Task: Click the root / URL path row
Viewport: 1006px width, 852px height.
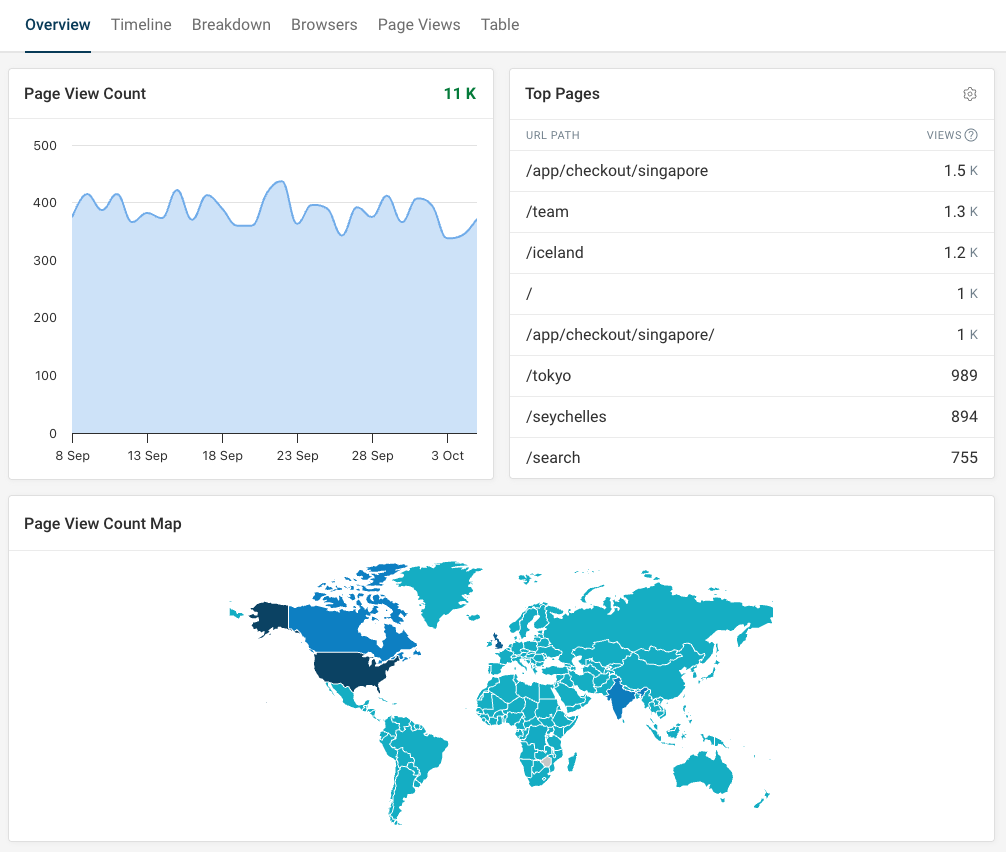Action: pos(751,294)
